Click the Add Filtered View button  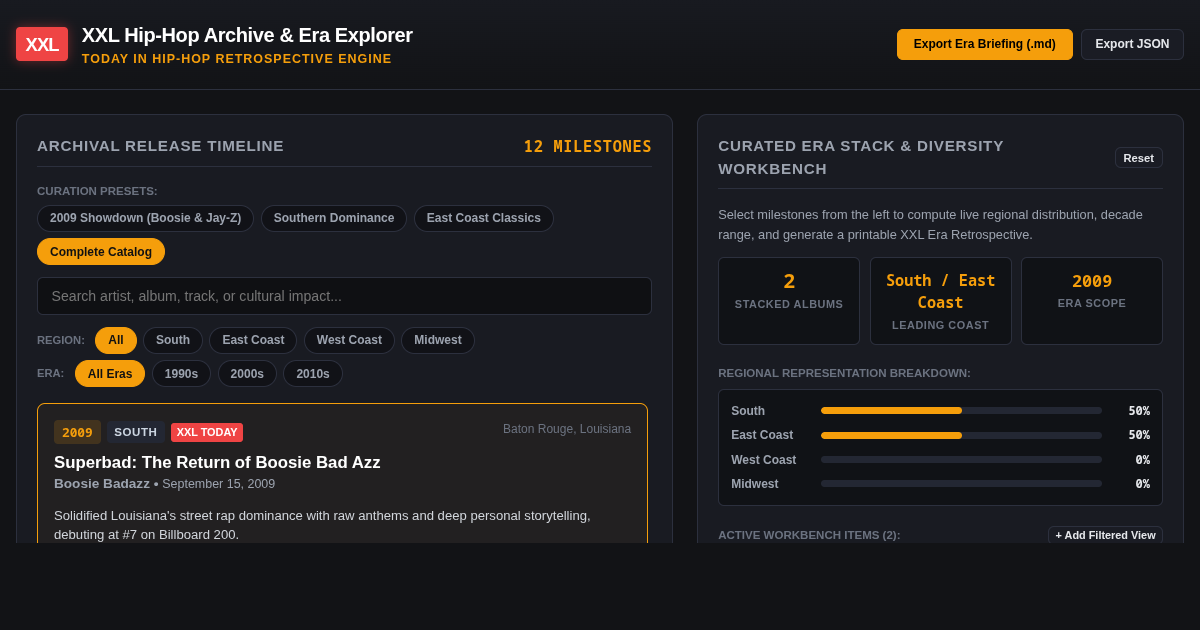pyautogui.click(x=1105, y=535)
